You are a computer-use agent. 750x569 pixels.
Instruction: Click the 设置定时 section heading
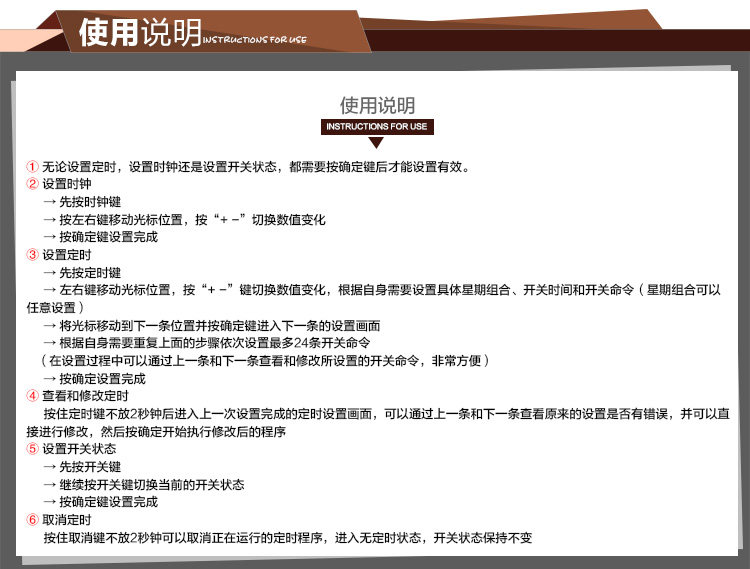click(67, 254)
